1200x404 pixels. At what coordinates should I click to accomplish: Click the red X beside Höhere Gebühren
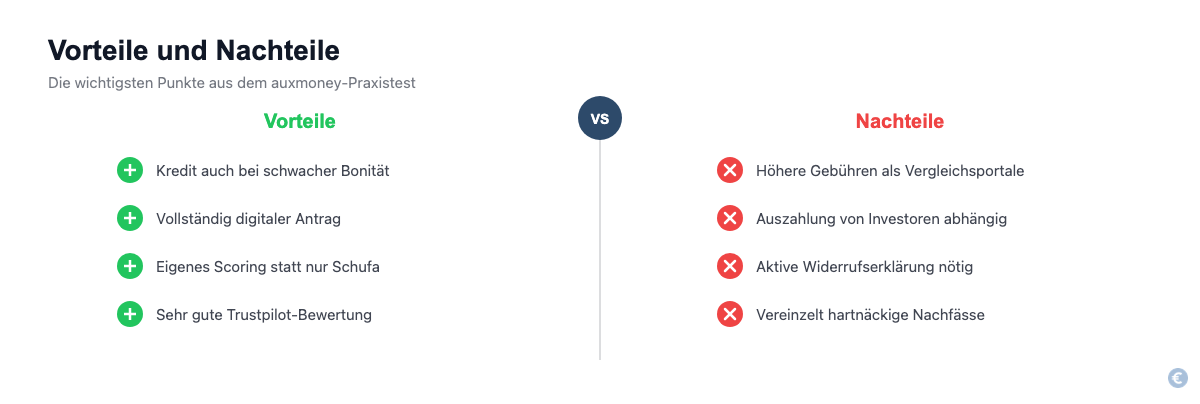[730, 171]
